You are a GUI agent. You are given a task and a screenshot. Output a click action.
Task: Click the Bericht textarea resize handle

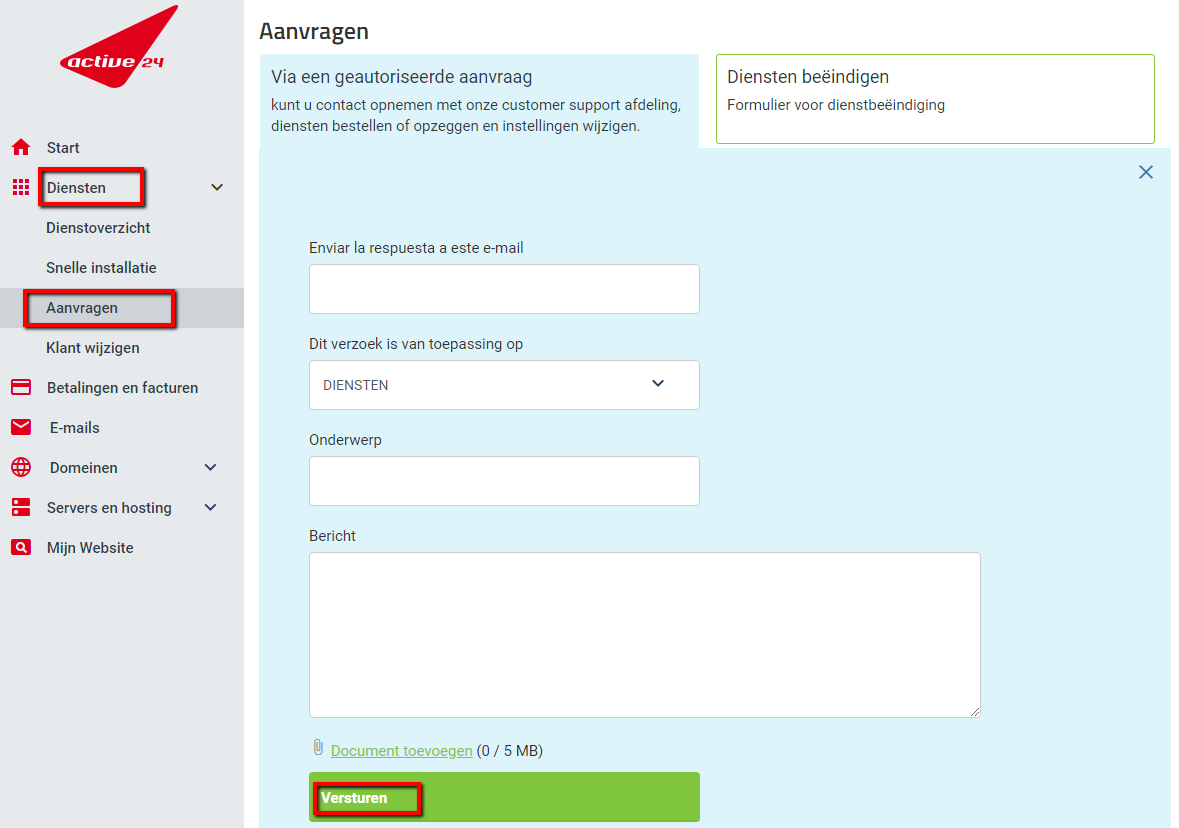coord(974,711)
